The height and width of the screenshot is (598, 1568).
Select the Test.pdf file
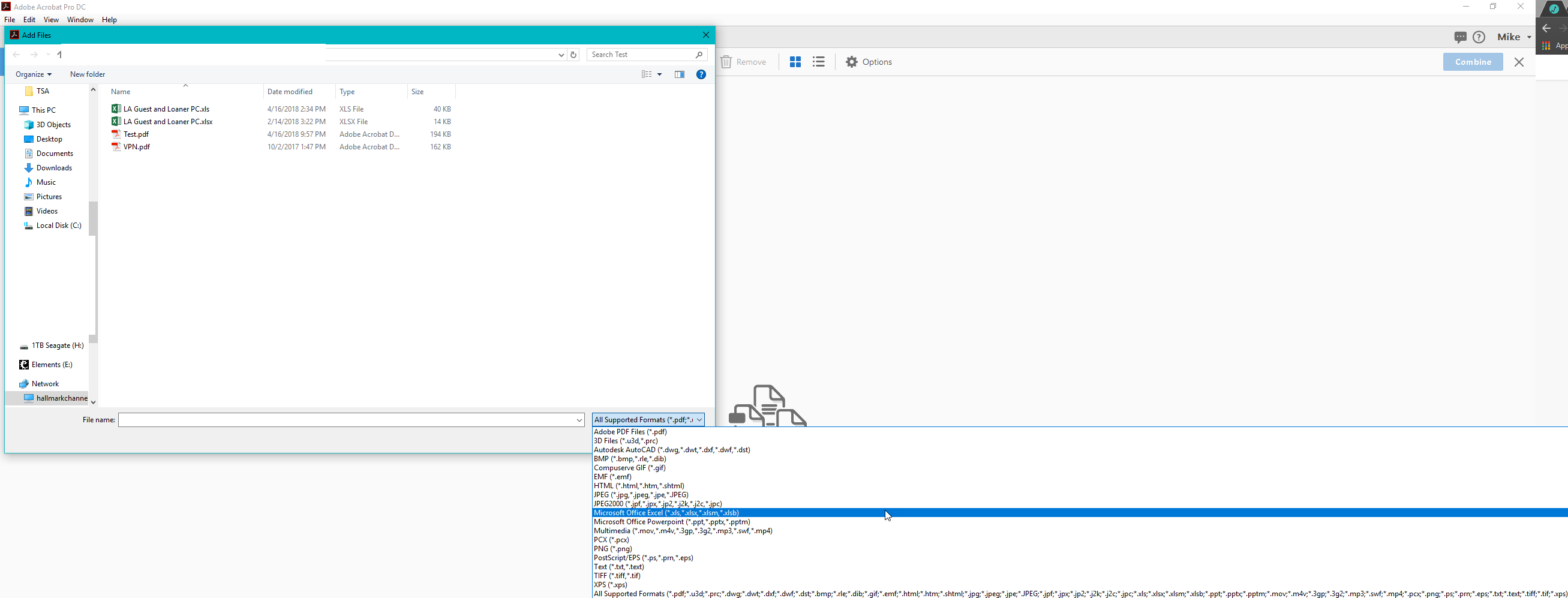click(130, 134)
